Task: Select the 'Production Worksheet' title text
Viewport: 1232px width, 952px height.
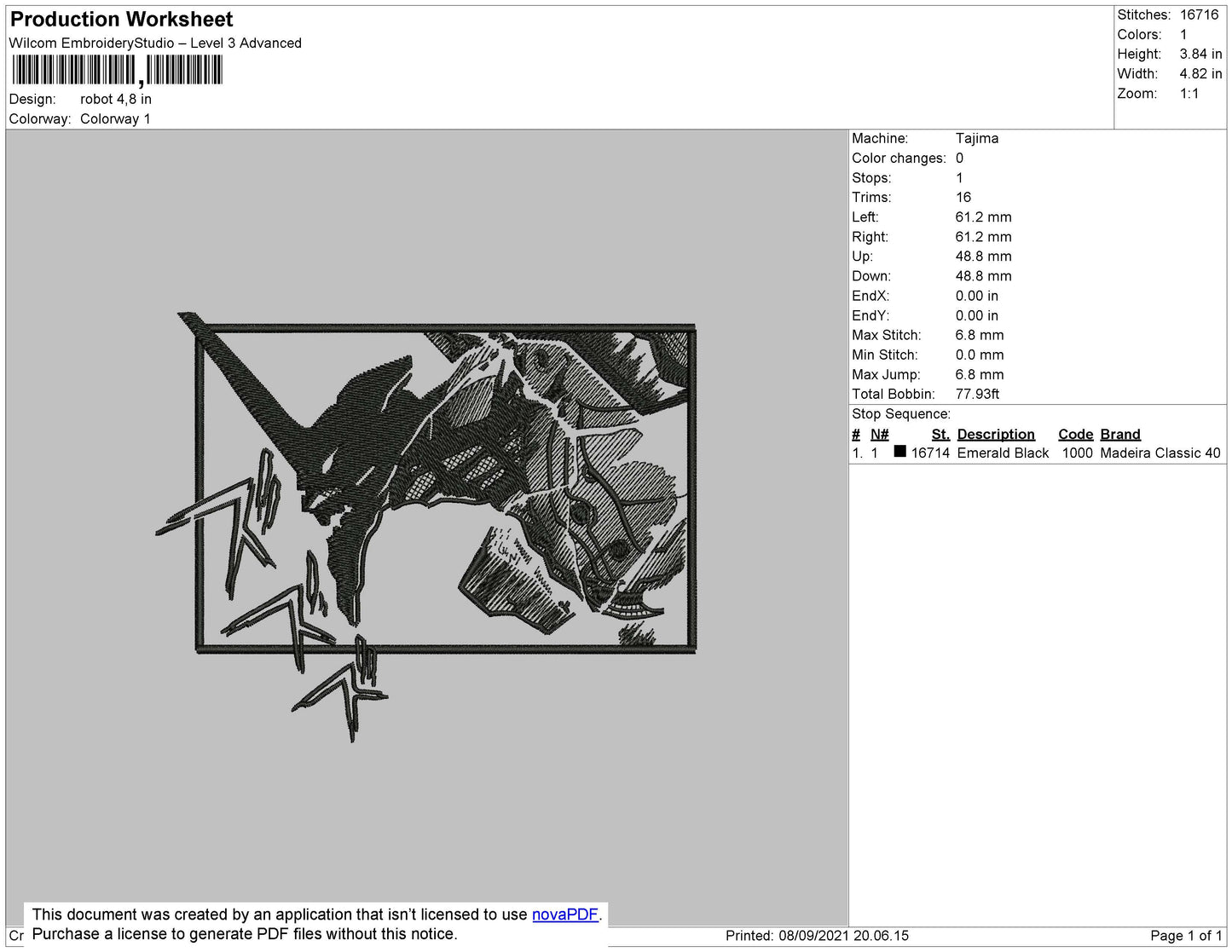Action: (121, 20)
